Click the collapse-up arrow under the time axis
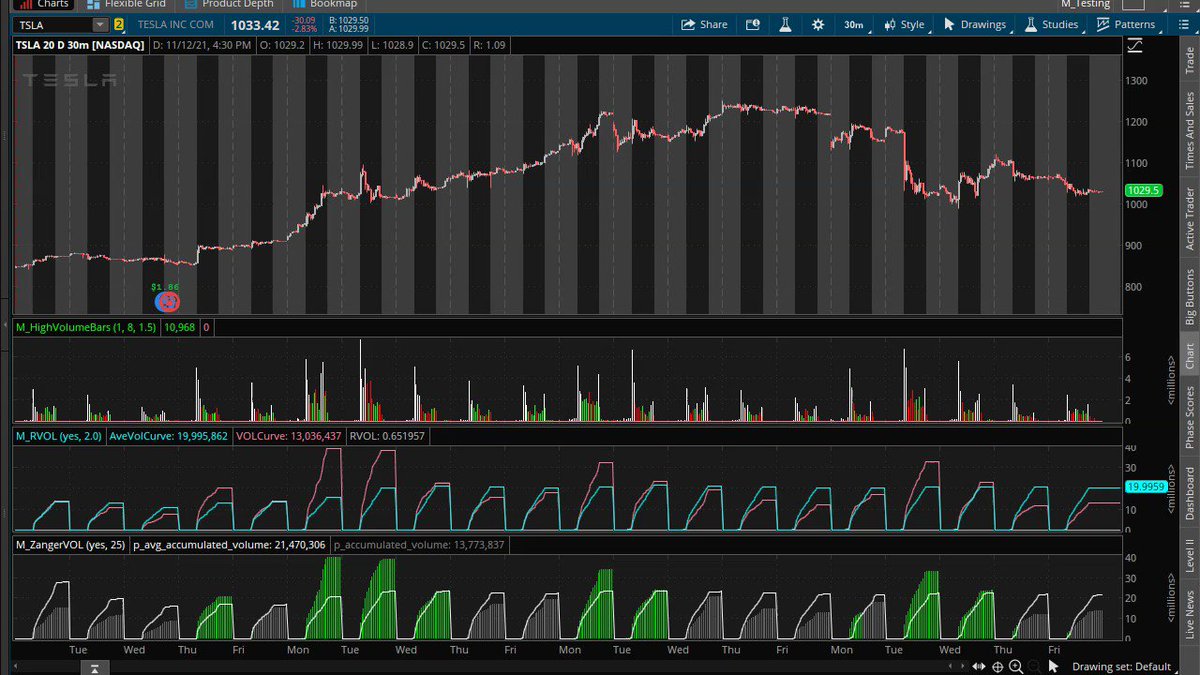 93,667
